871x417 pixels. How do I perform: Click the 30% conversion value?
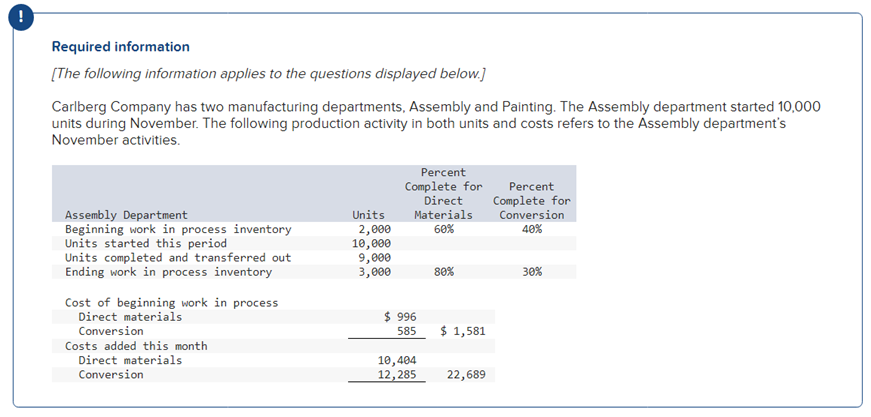tap(532, 272)
